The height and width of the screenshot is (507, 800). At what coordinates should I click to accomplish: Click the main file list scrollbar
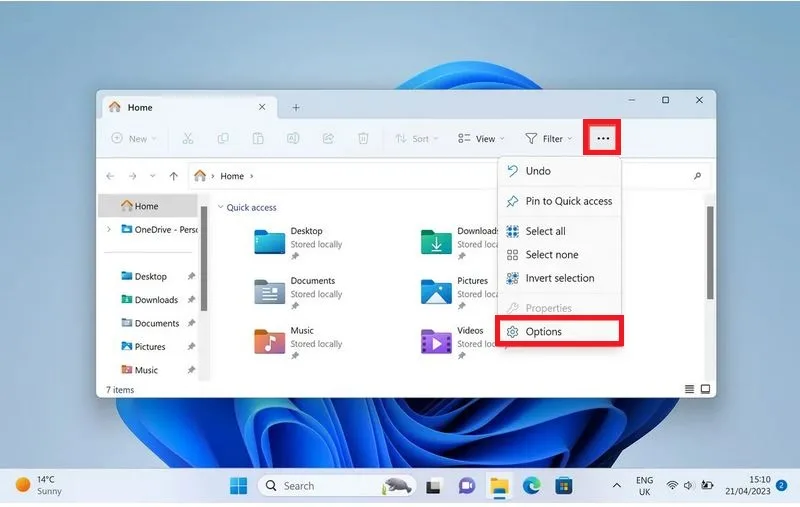pyautogui.click(x=710, y=252)
